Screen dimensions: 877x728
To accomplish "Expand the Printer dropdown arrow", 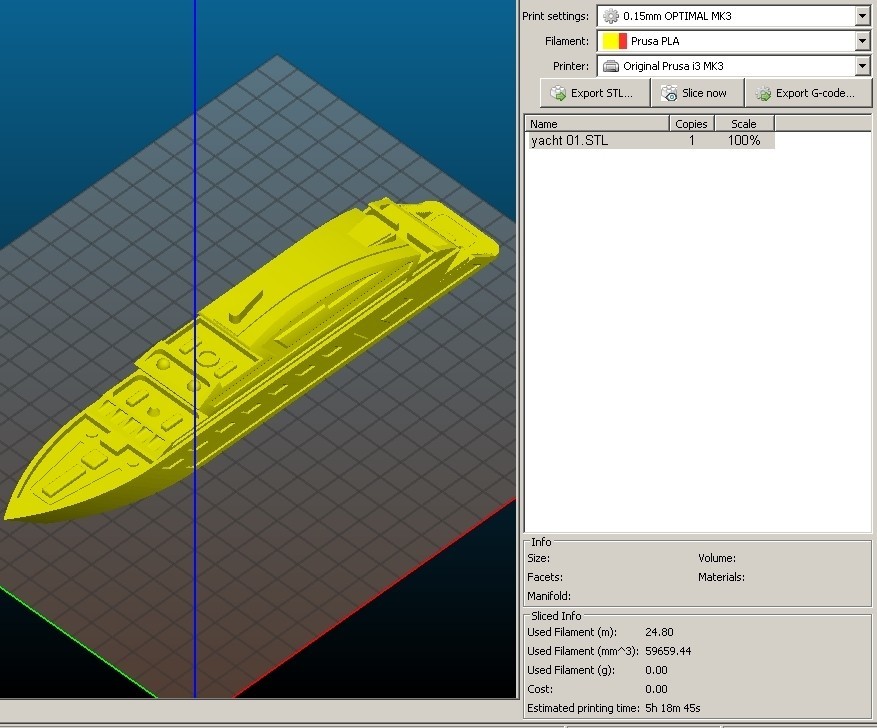I will (862, 67).
